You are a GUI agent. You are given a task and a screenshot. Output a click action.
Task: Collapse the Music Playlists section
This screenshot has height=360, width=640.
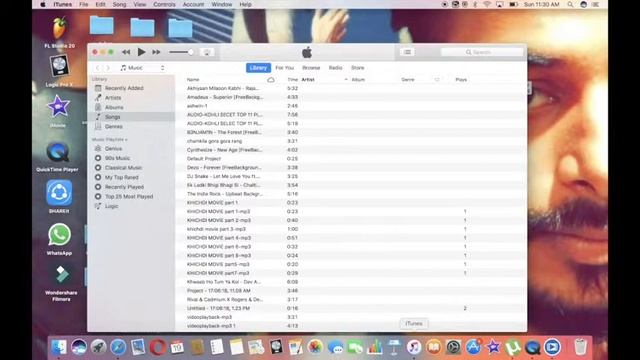(109, 140)
